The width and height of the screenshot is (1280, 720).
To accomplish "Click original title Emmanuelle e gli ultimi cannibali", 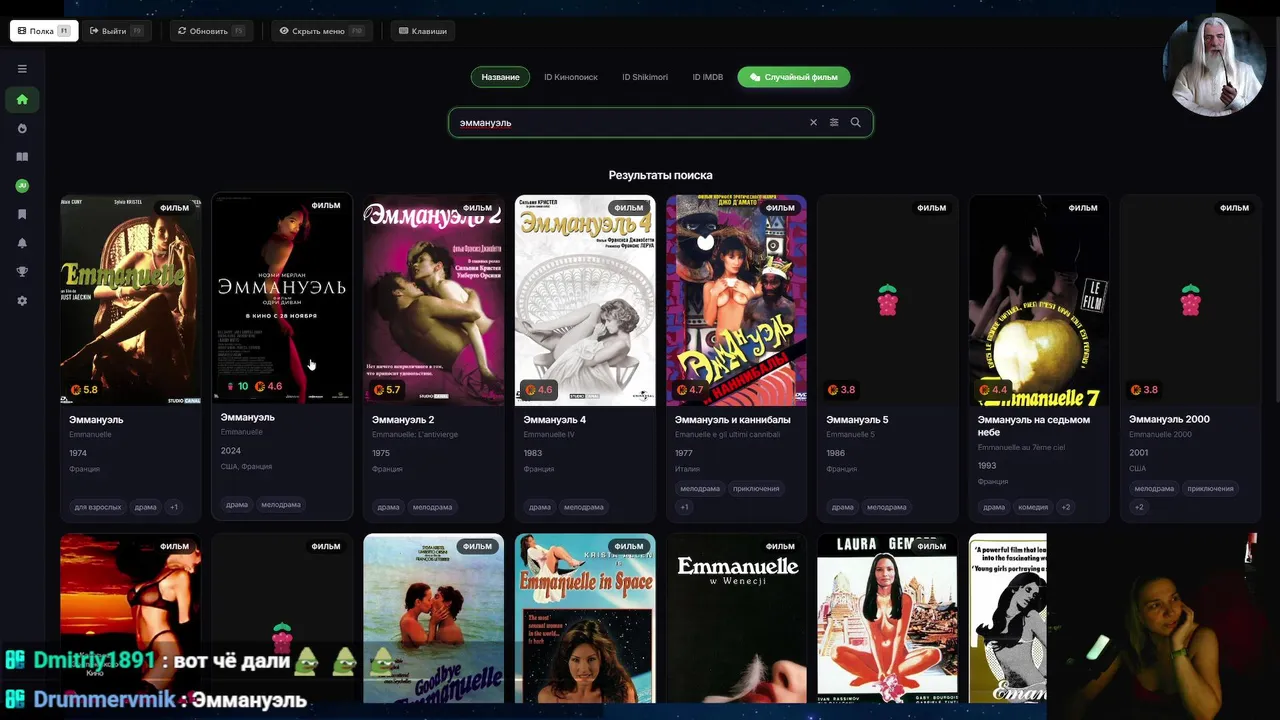I will click(728, 435).
